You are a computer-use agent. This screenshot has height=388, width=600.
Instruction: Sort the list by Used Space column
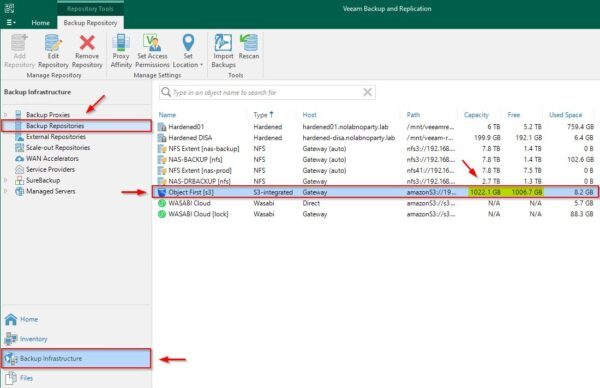click(x=566, y=115)
